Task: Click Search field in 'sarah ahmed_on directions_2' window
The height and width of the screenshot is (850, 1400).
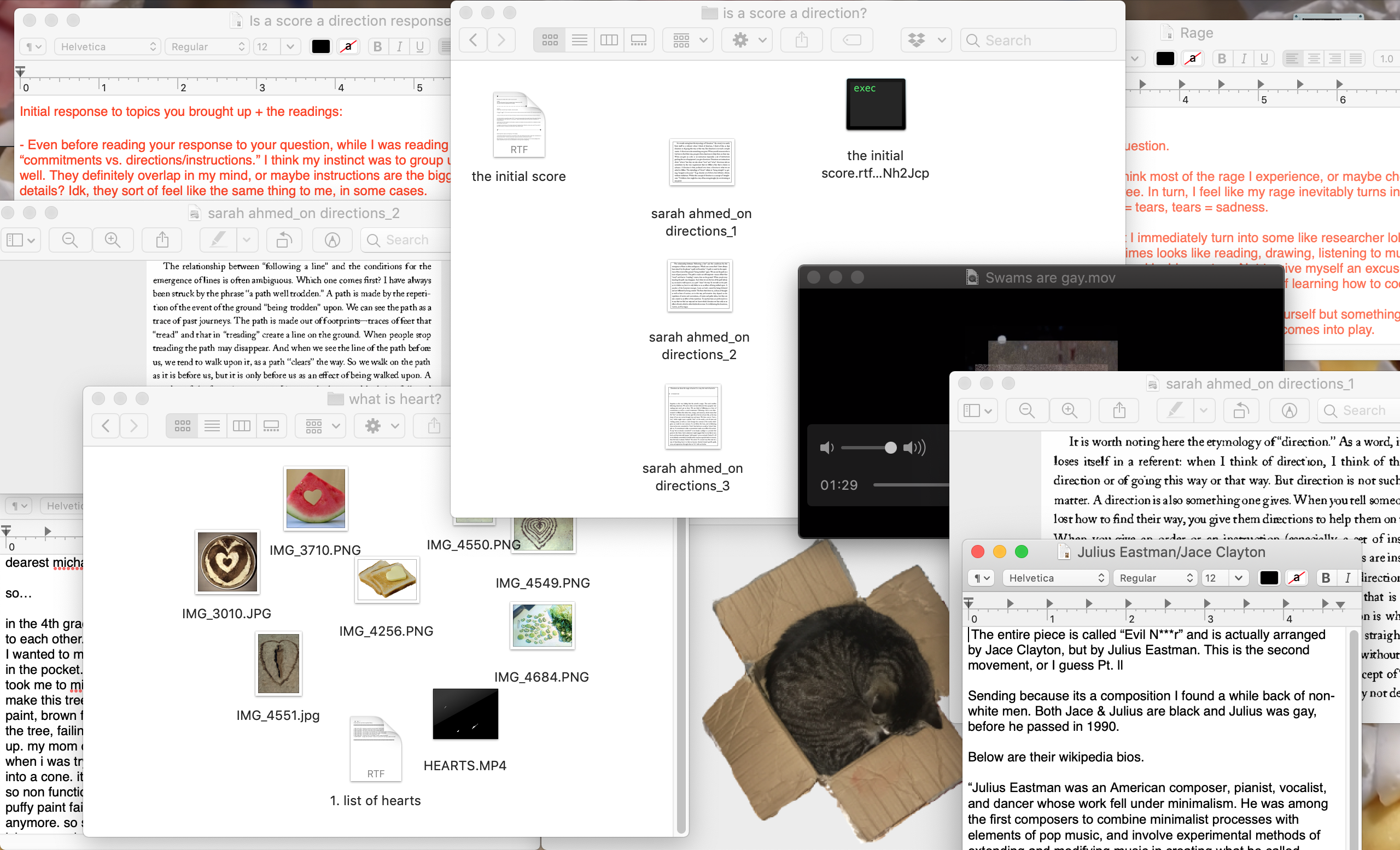Action: 406,239
